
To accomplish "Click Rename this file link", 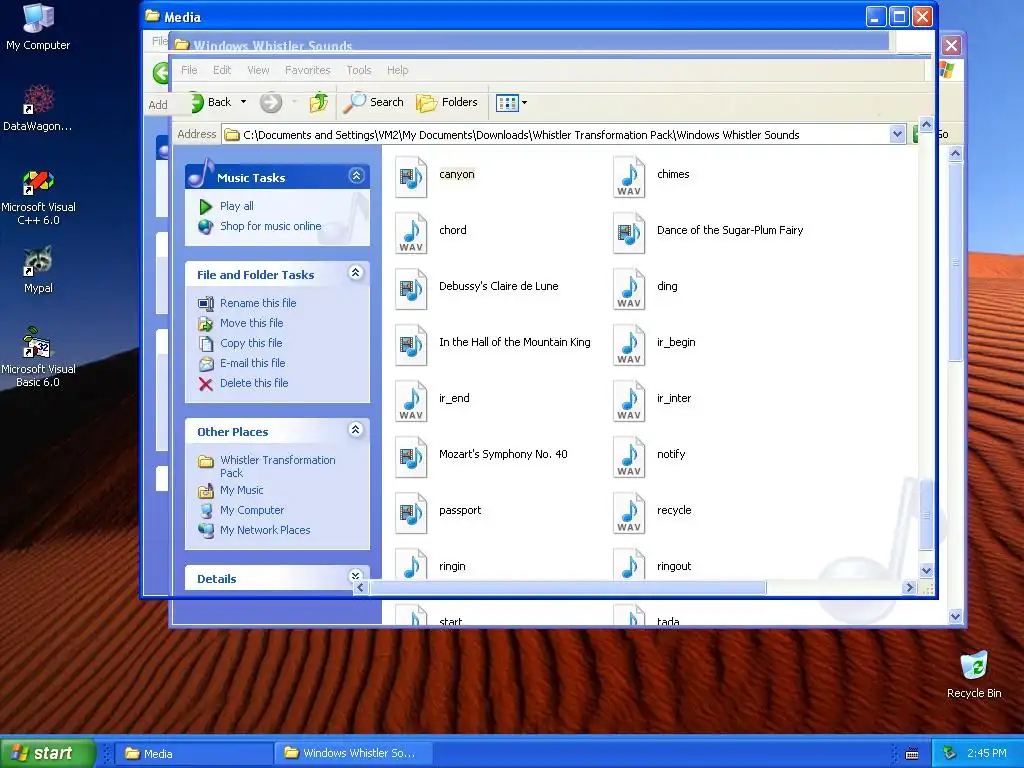I will coord(258,303).
